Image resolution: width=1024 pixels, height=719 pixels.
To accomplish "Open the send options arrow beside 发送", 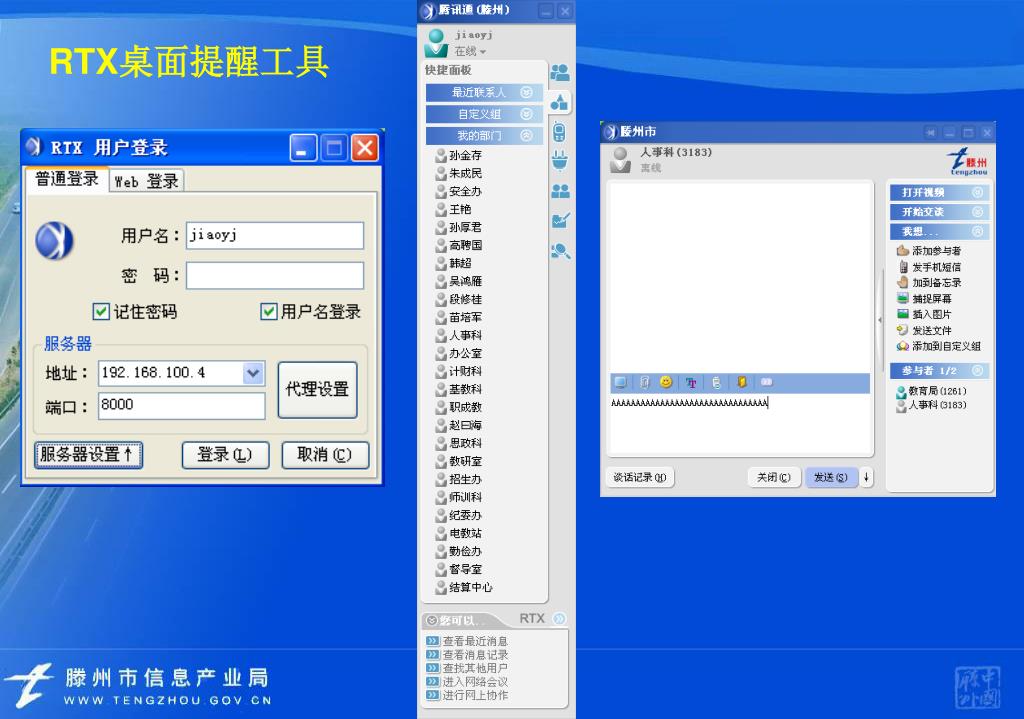I will coord(867,477).
